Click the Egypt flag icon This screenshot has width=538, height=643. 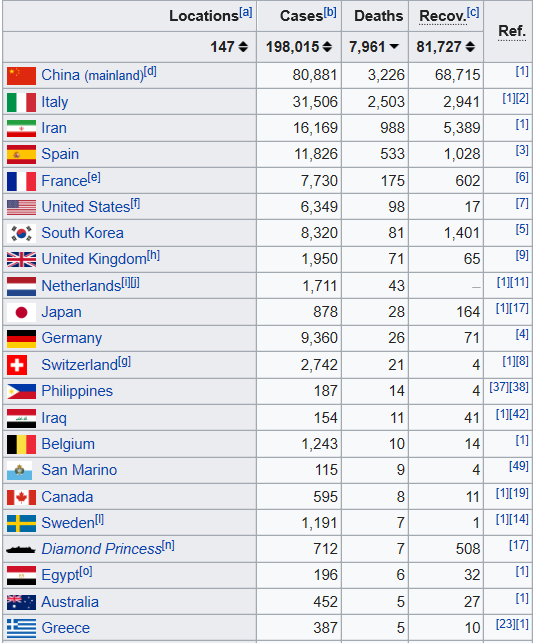point(21,576)
